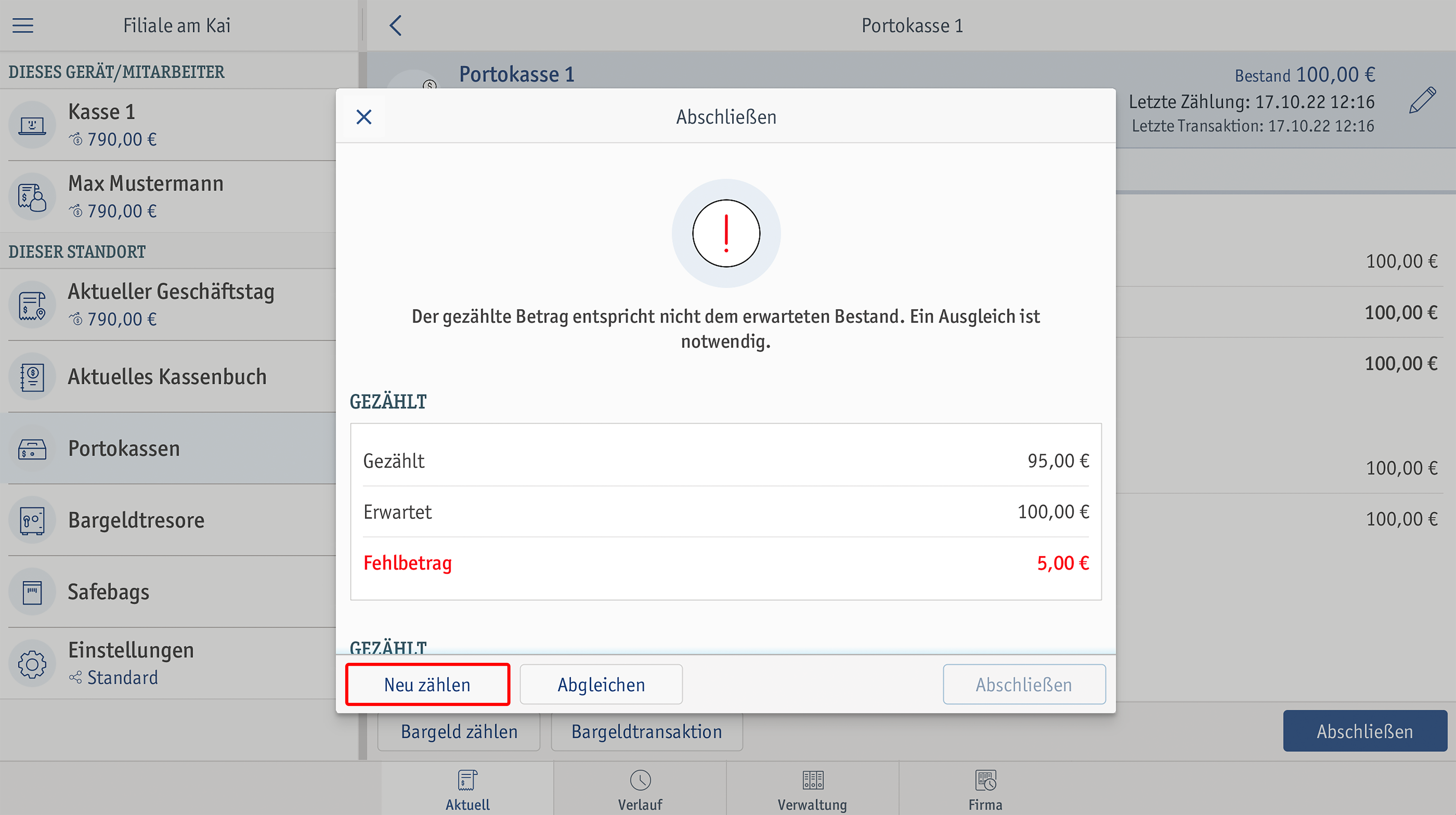Click the Bargeldtransaktion button
The width and height of the screenshot is (1456, 815).
[647, 732]
